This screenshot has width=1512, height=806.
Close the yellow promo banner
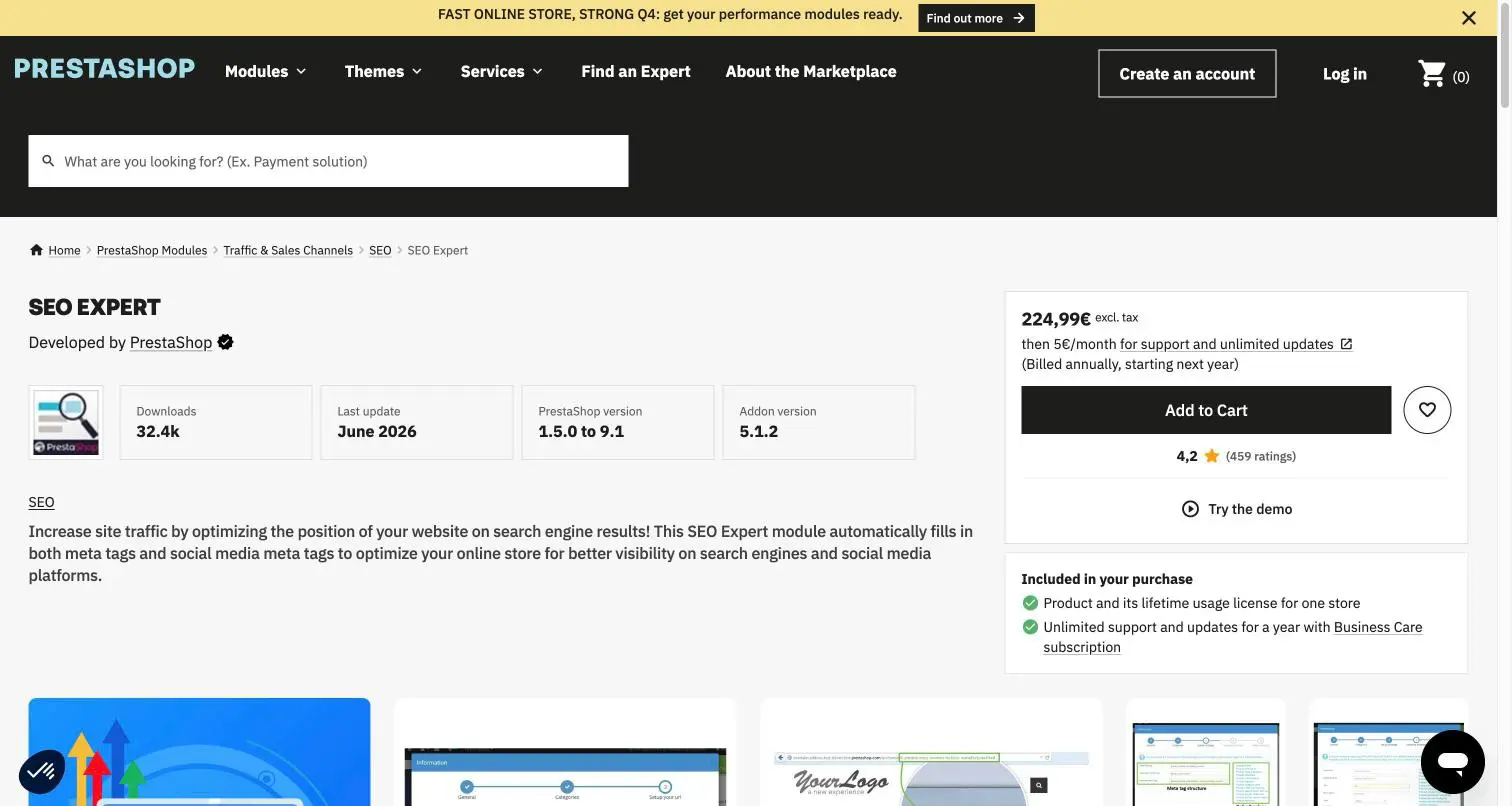pos(1468,18)
